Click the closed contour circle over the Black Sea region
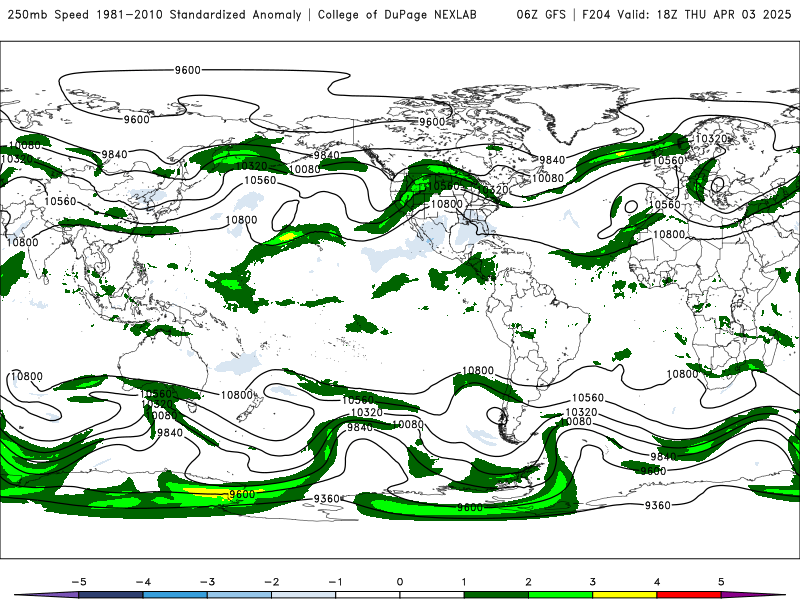800x600 pixels. pos(718,183)
